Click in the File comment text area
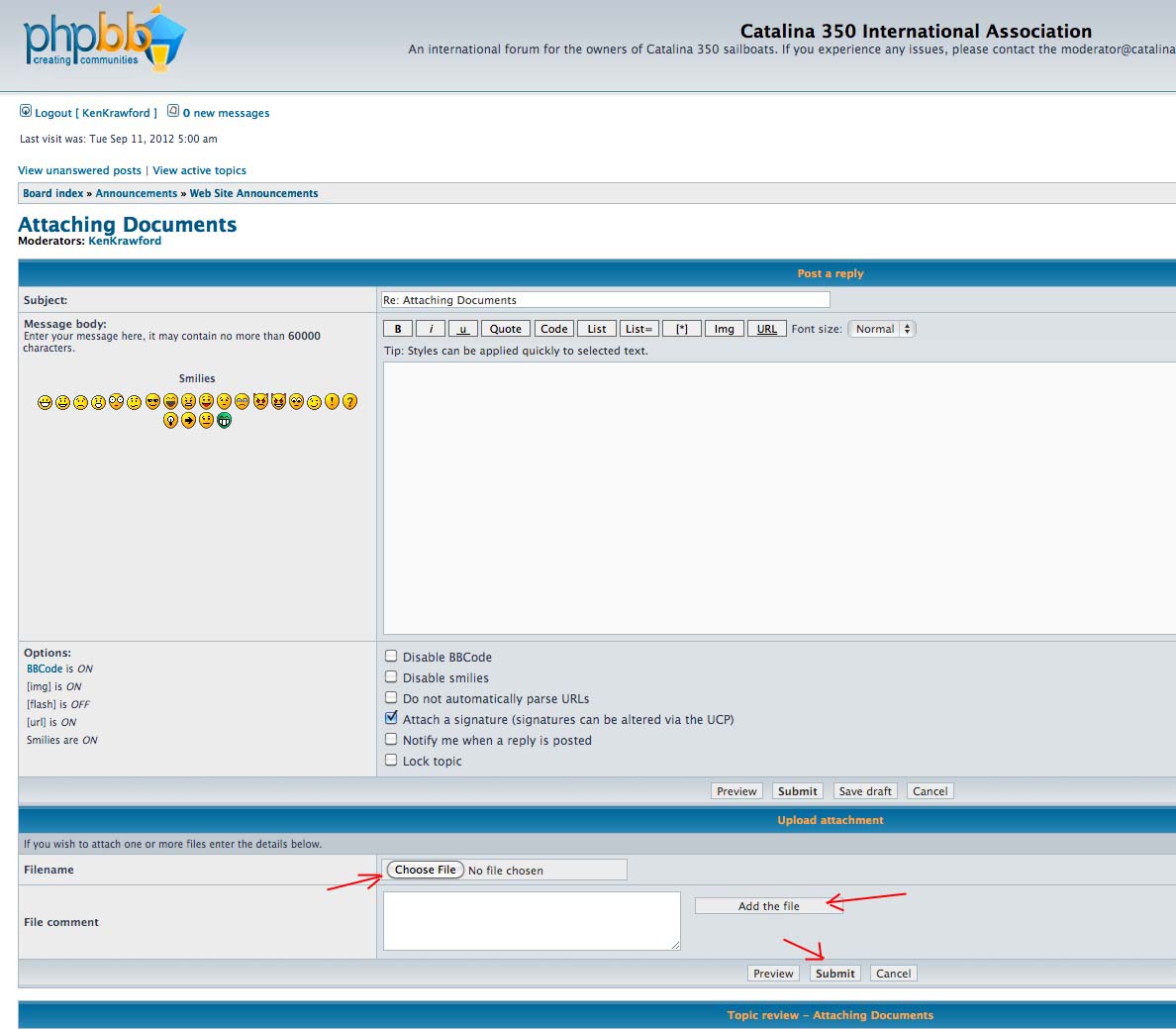1176x1029 pixels. 531,920
